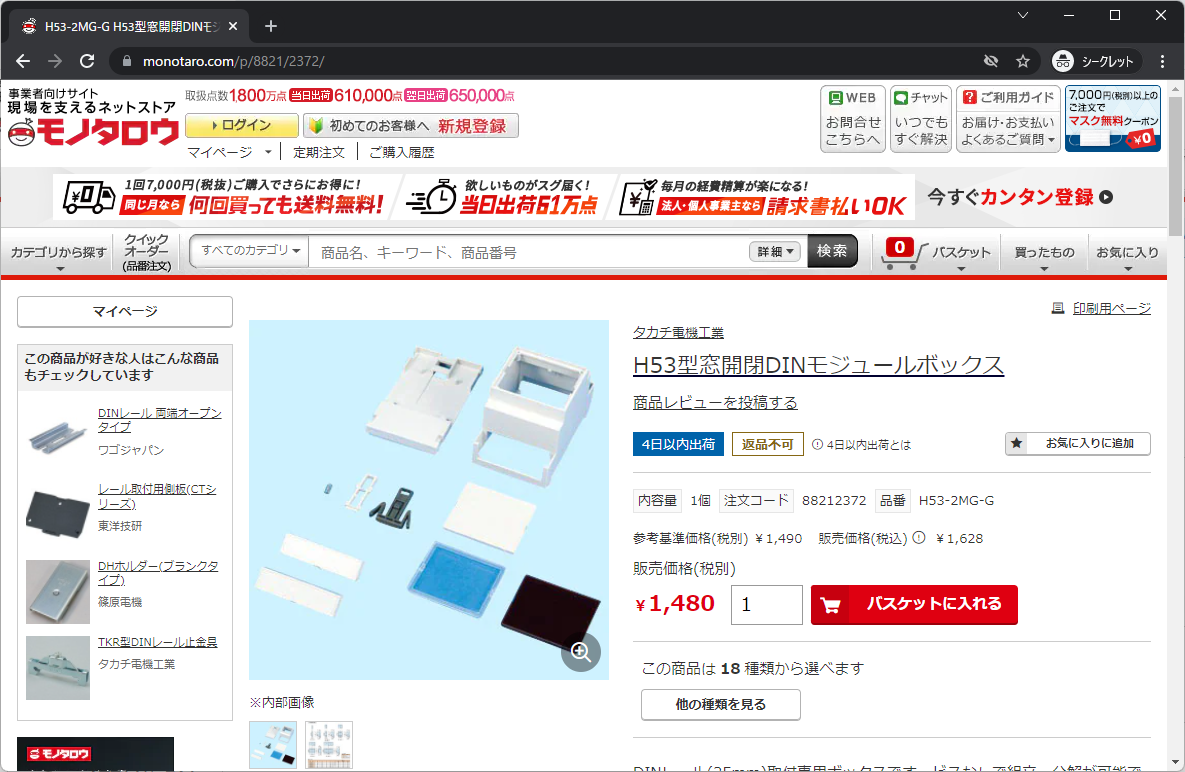The height and width of the screenshot is (772, 1185).
Task: Open H53型窓開閉DINモジュールボックス title link
Action: [818, 365]
